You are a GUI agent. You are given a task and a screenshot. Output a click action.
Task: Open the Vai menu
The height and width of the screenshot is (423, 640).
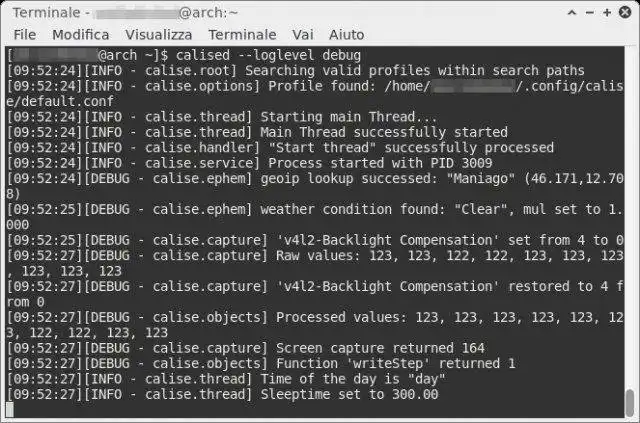[302, 34]
